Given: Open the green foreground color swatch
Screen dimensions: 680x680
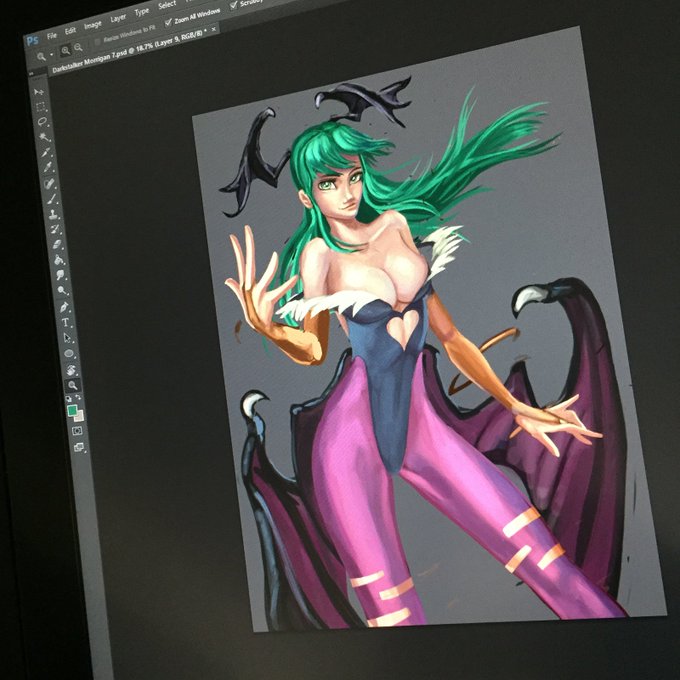Looking at the screenshot, I should click(x=72, y=410).
